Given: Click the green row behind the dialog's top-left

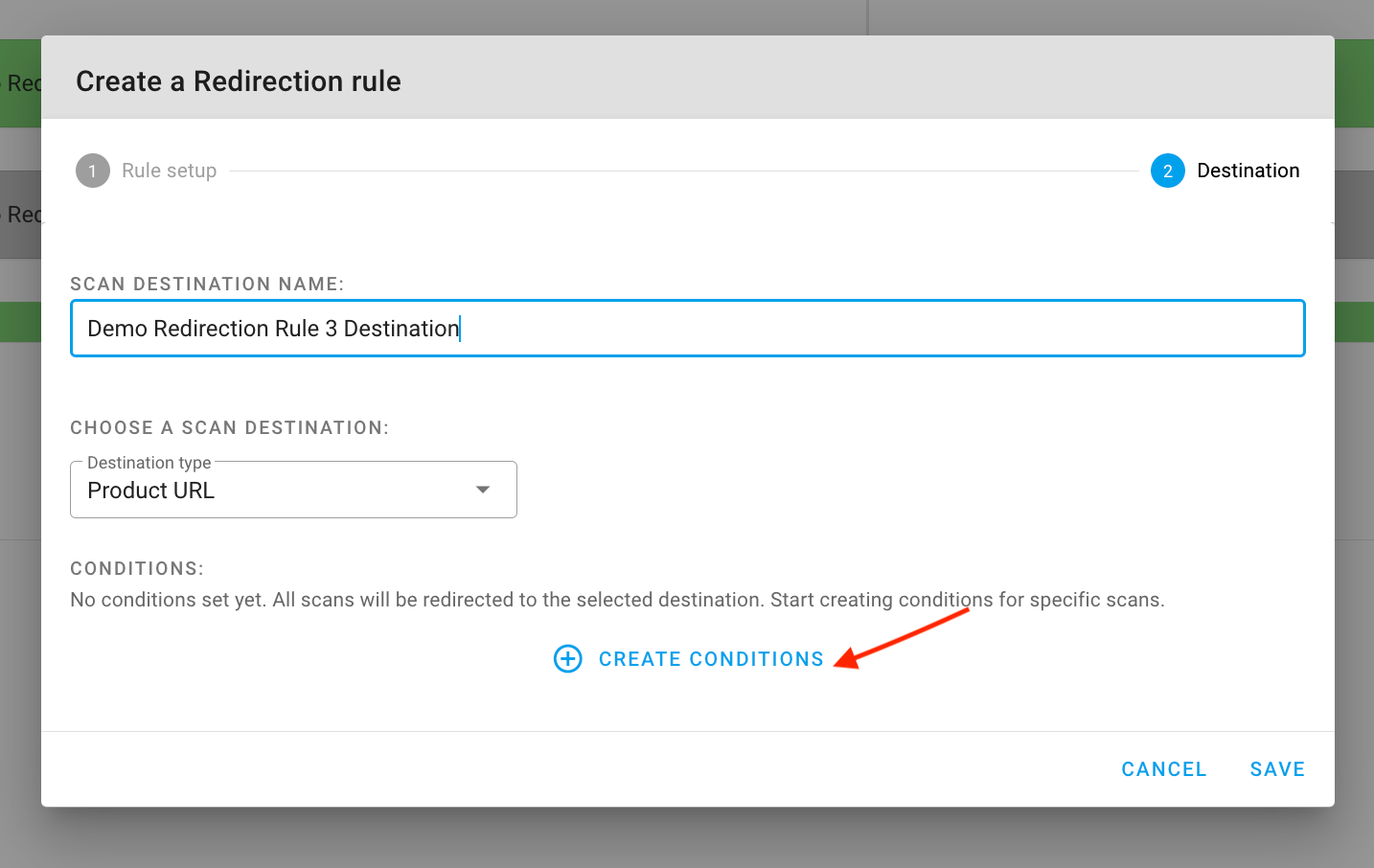Looking at the screenshot, I should click(19, 83).
